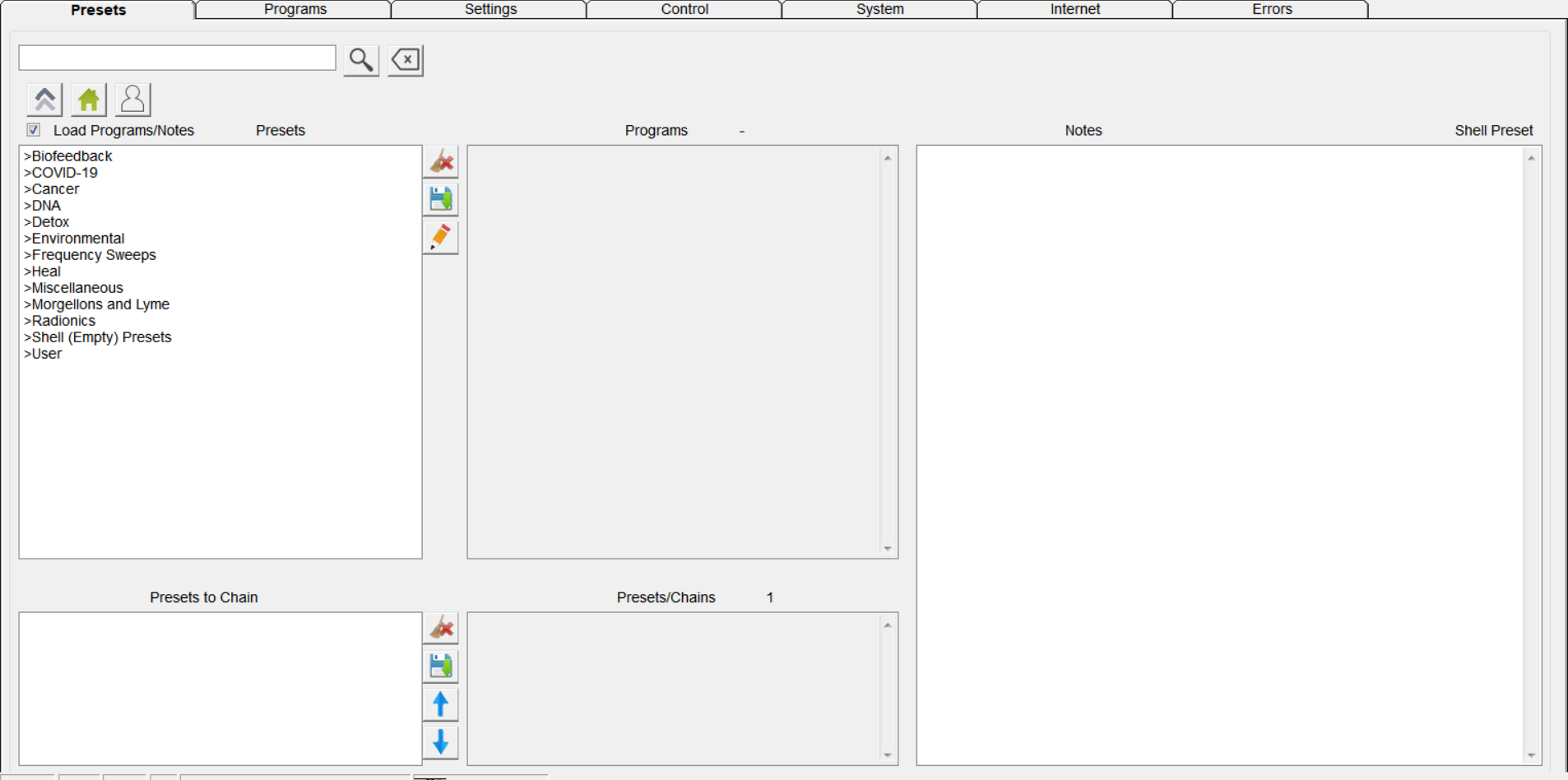The image size is (1568, 780).
Task: Click the magnifying glass search icon
Action: [360, 60]
